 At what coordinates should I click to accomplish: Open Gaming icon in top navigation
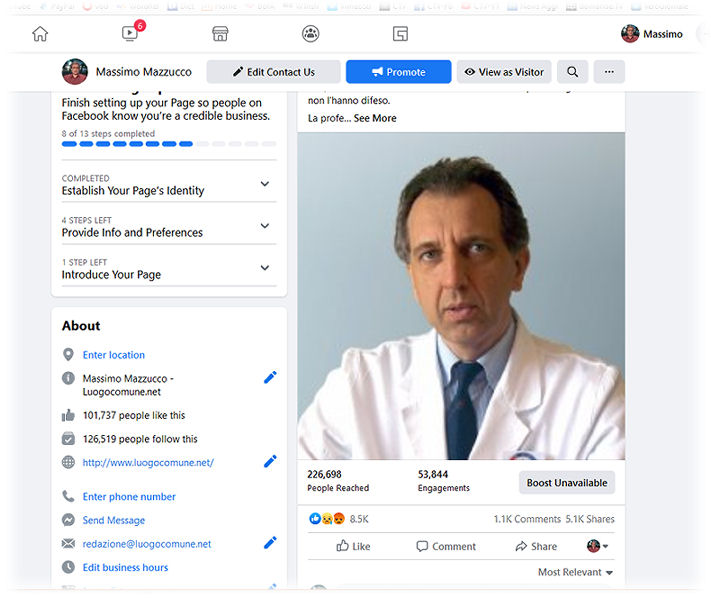[x=400, y=34]
